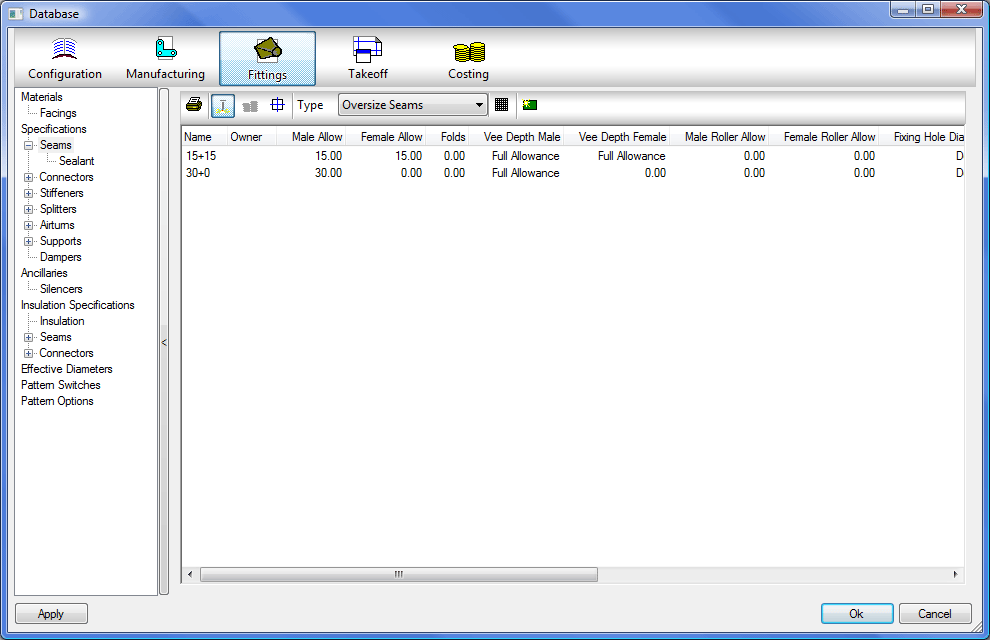Expand the Splitters tree node
This screenshot has width=990, height=640.
(x=28, y=209)
